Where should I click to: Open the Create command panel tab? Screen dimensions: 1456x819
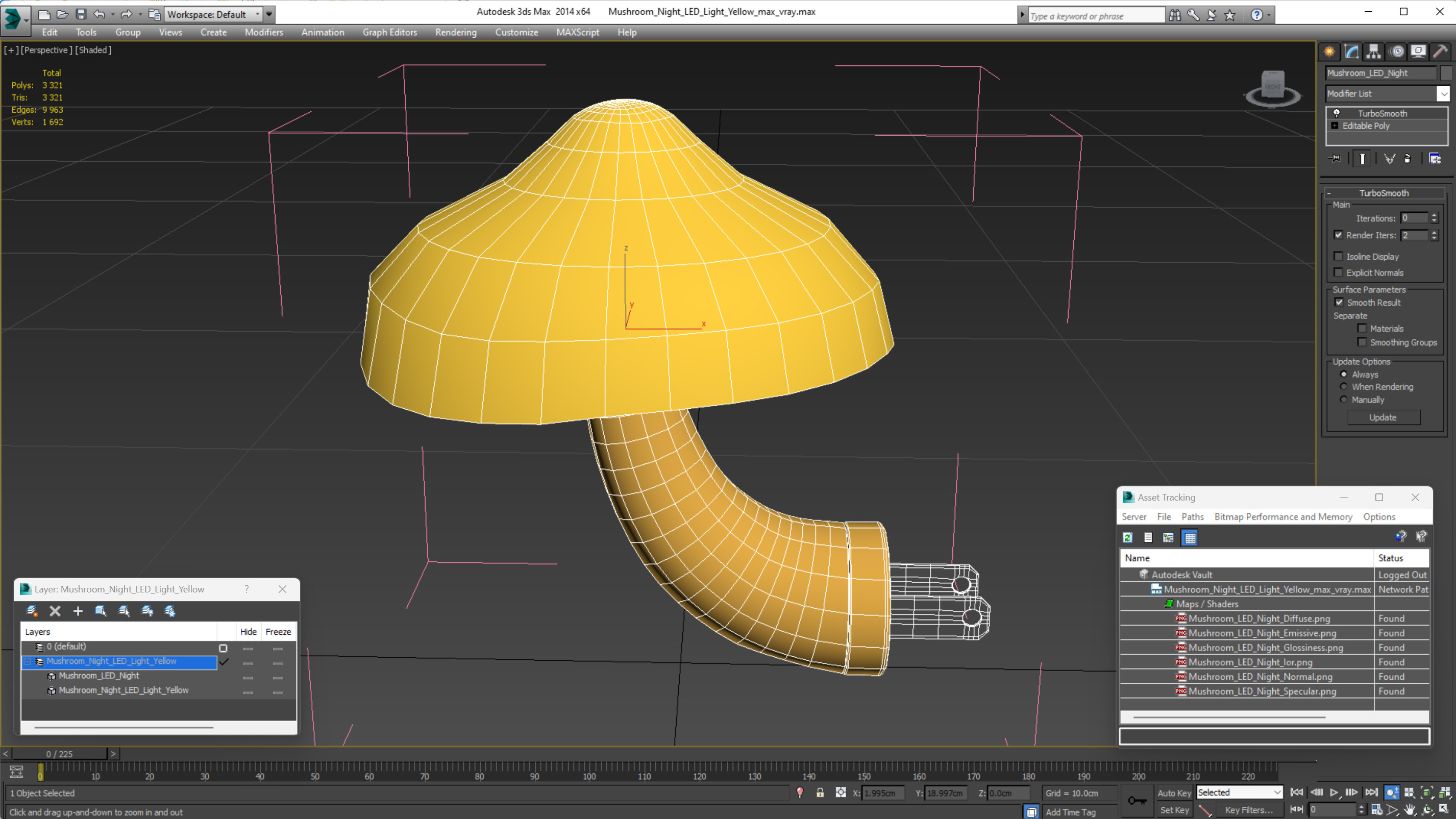(x=1329, y=52)
